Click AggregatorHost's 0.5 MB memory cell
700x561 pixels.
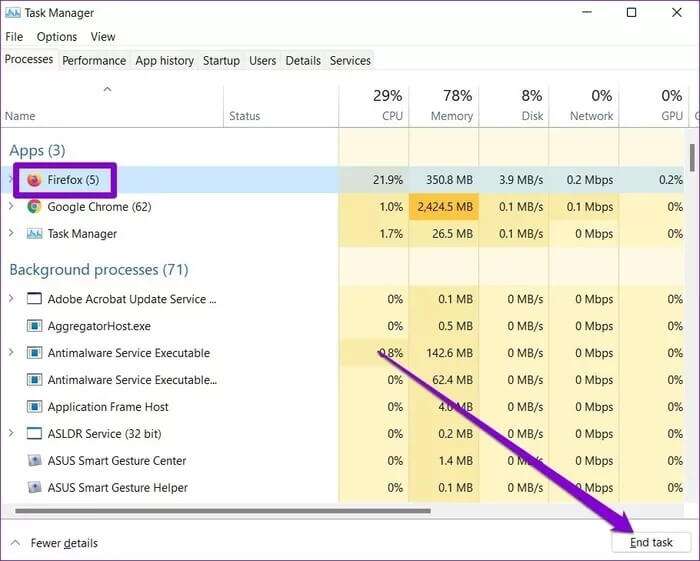pyautogui.click(x=444, y=326)
